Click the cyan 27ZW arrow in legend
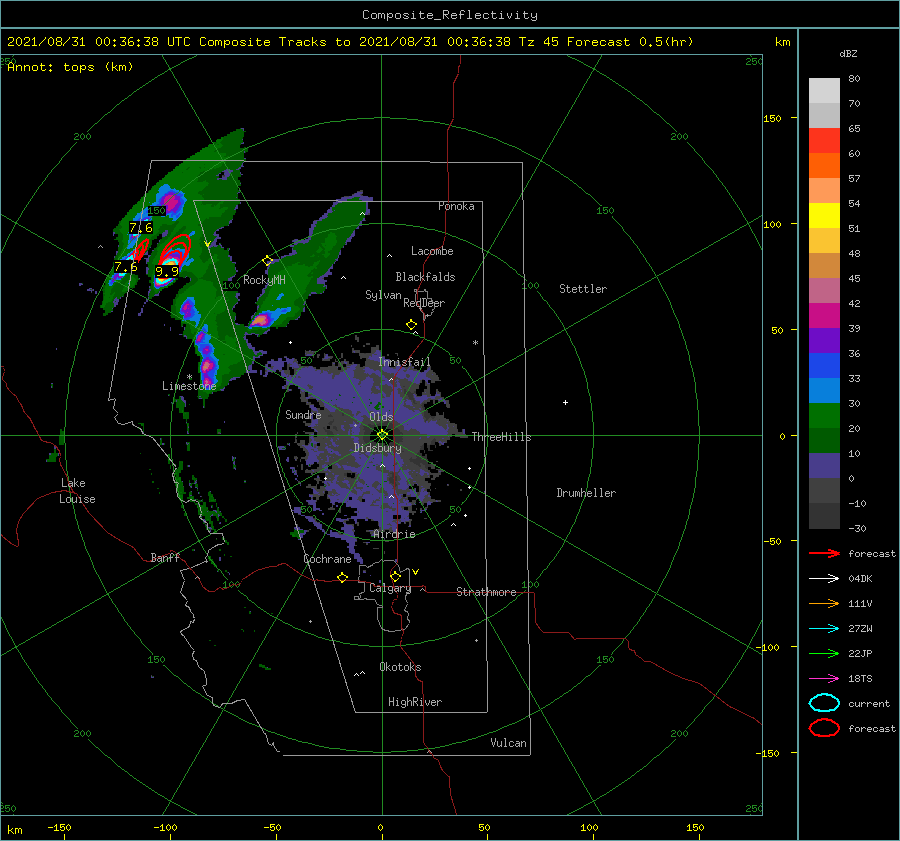Viewport: 900px width, 841px height. 824,629
